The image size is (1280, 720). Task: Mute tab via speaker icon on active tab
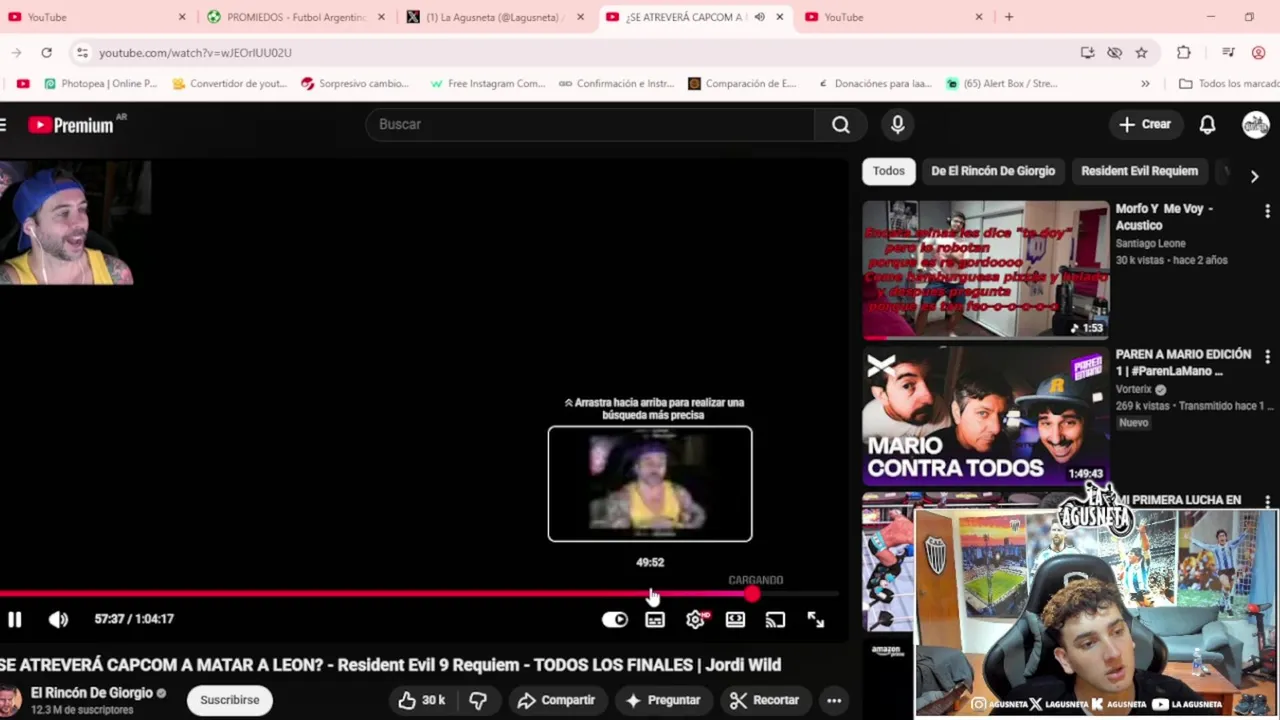[760, 17]
